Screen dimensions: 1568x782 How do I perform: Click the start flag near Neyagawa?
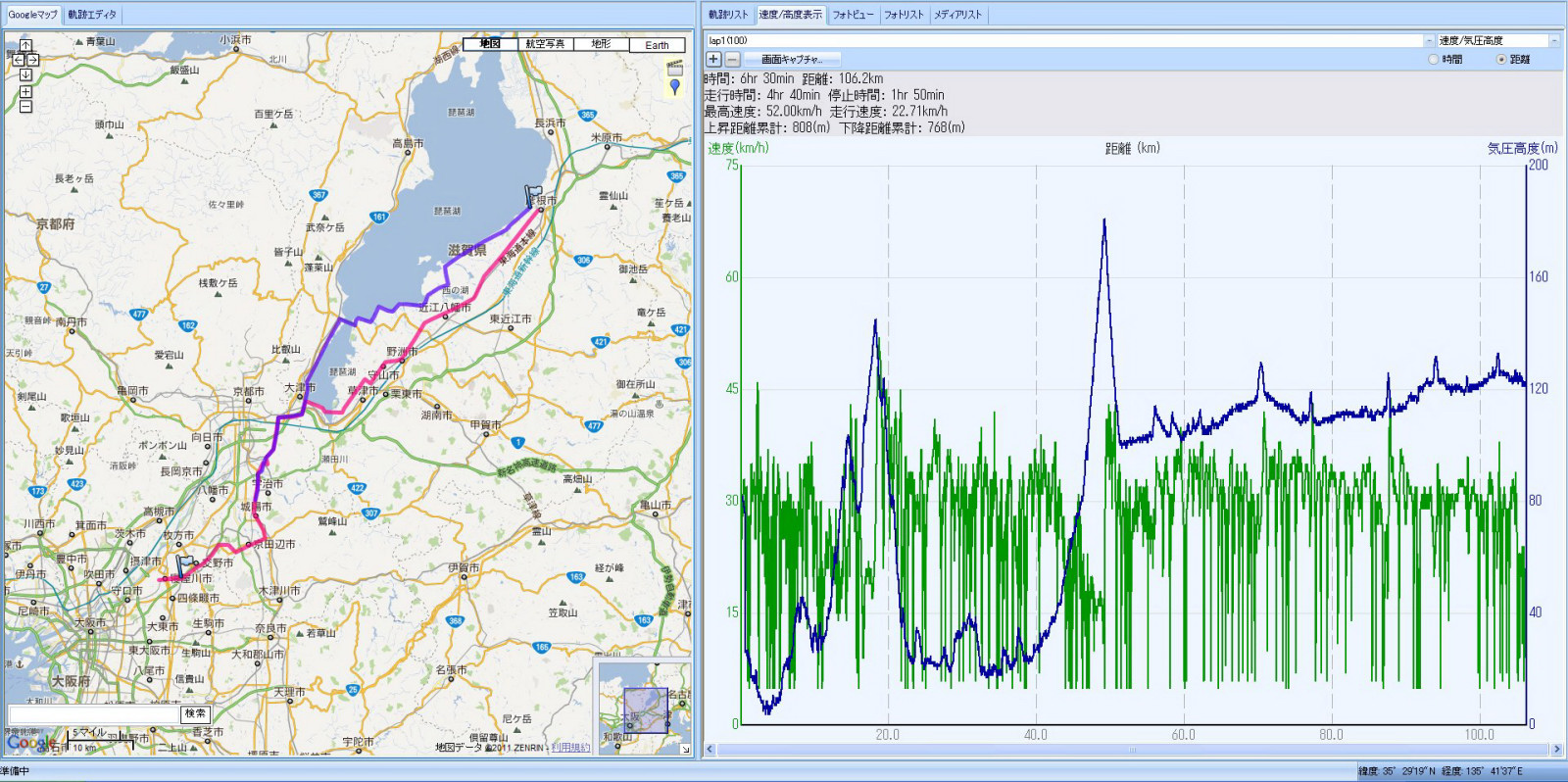coord(183,566)
